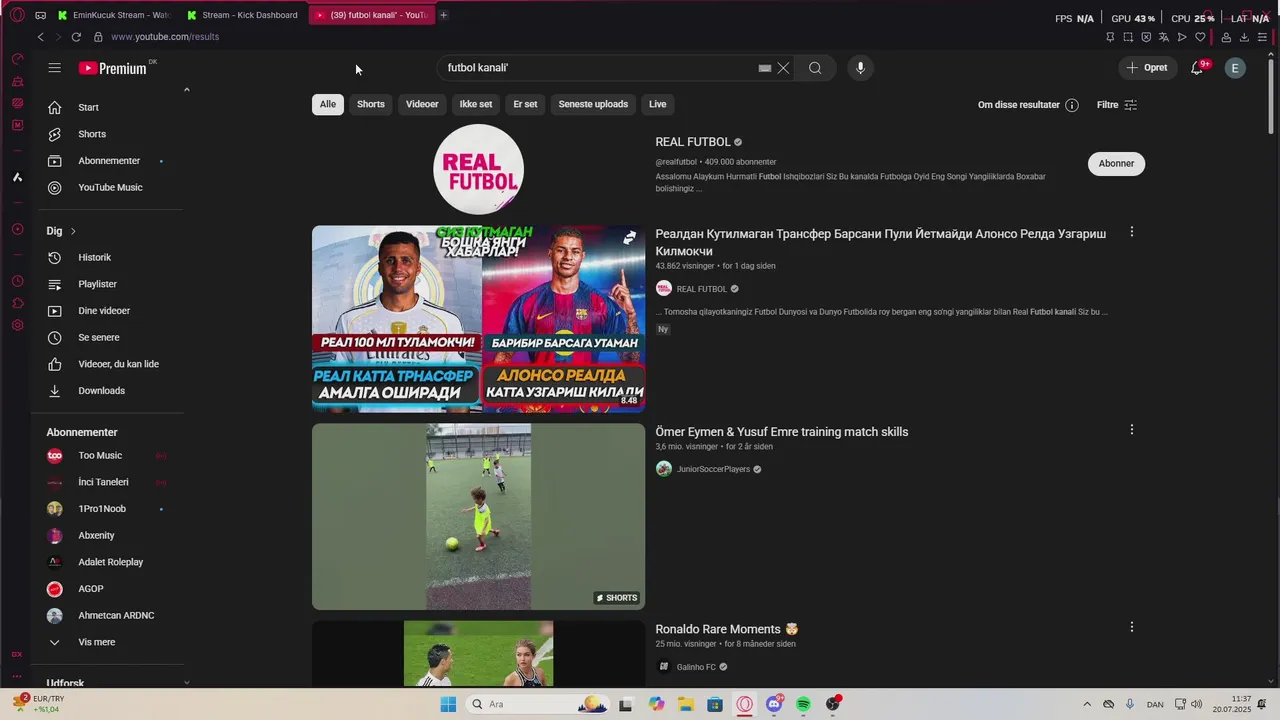The image size is (1280, 720).
Task: Open Galinho FC channel link
Action: pyautogui.click(x=696, y=667)
